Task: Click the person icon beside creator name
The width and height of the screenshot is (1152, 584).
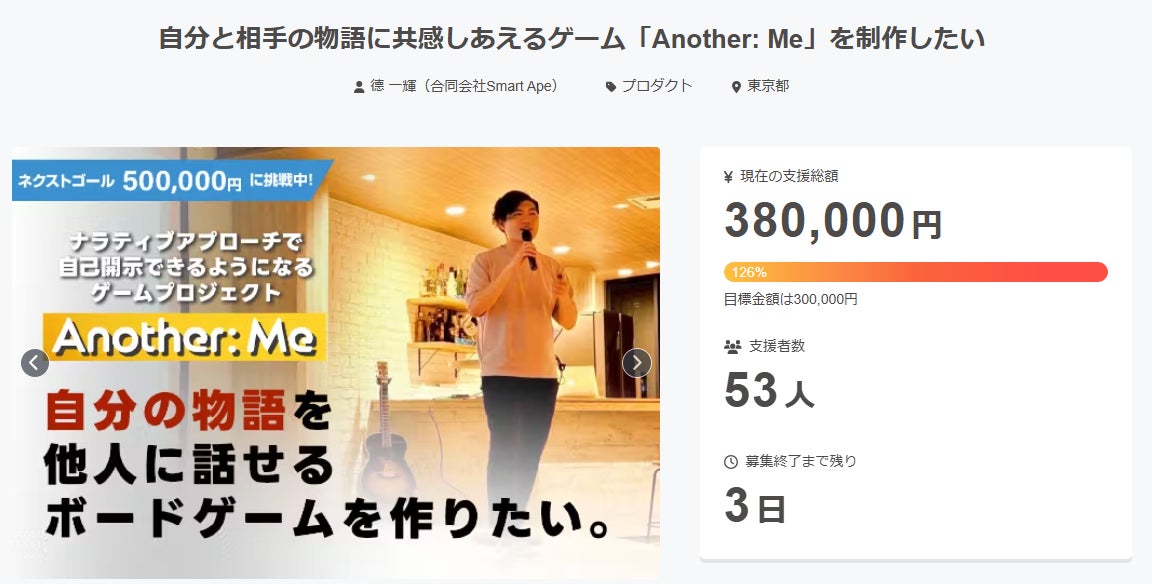Action: 359,87
